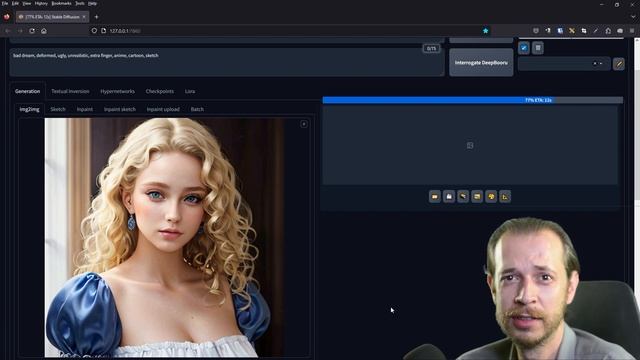
Task: Open the History menu
Action: 41,3
